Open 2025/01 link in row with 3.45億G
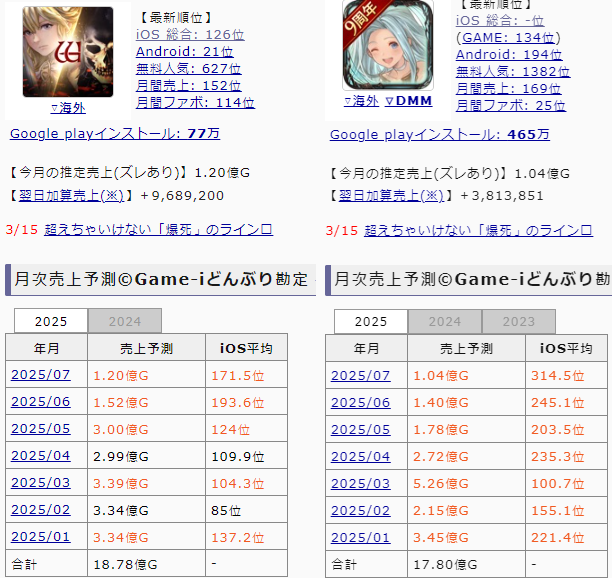The height and width of the screenshot is (578, 612). 361,537
